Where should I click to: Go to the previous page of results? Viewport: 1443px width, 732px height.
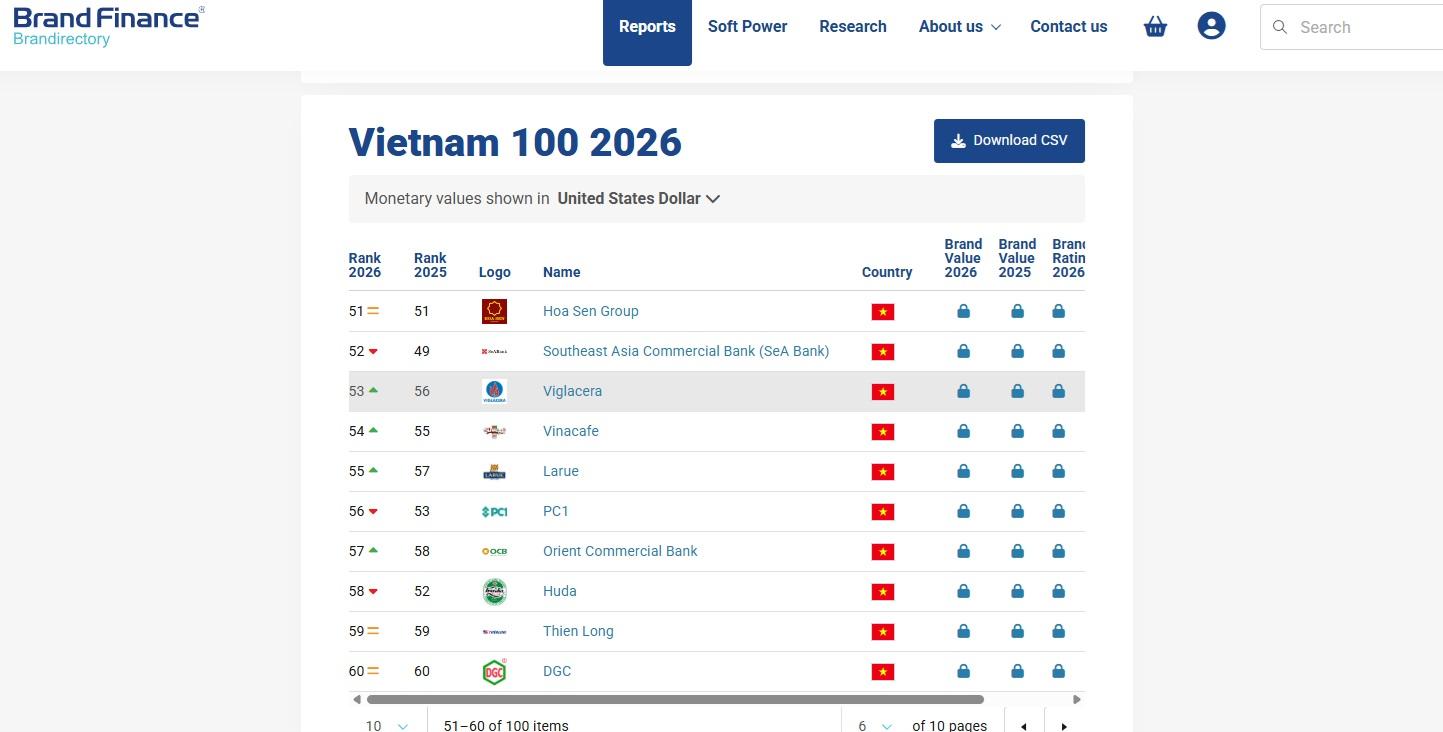tap(1023, 726)
